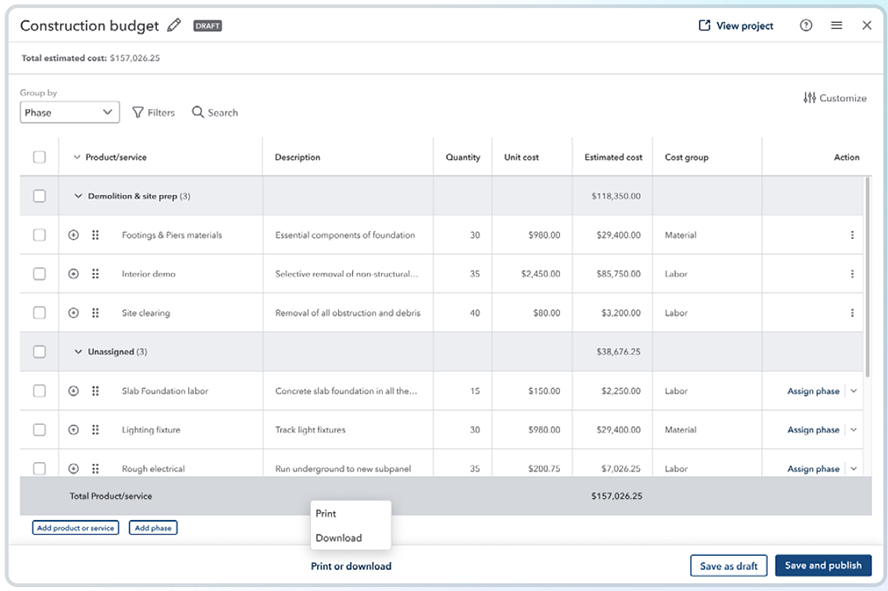Image resolution: width=888 pixels, height=591 pixels.
Task: Select the Footings & Piers materials checkbox
Action: click(x=39, y=235)
